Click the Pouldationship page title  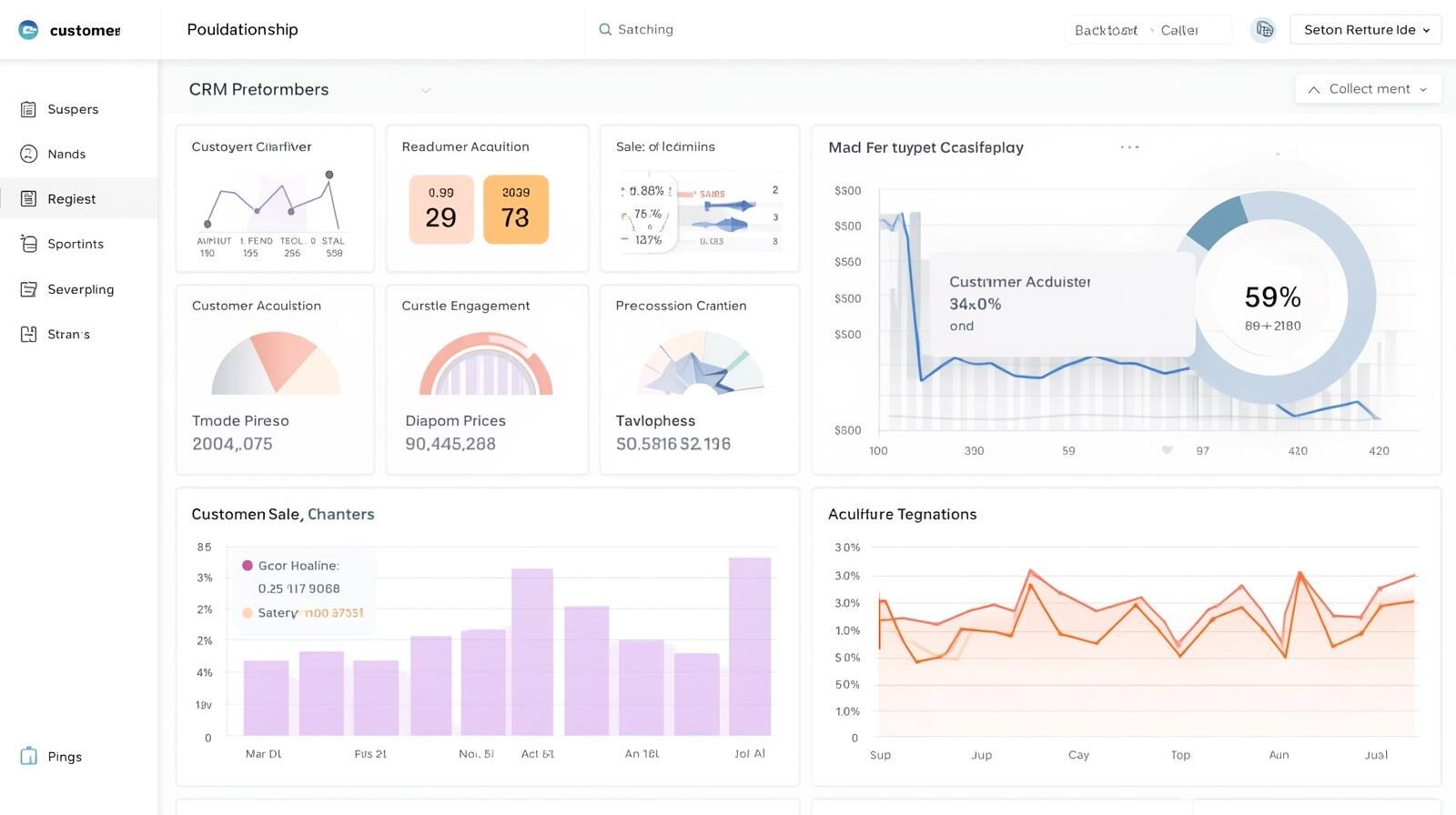[242, 29]
